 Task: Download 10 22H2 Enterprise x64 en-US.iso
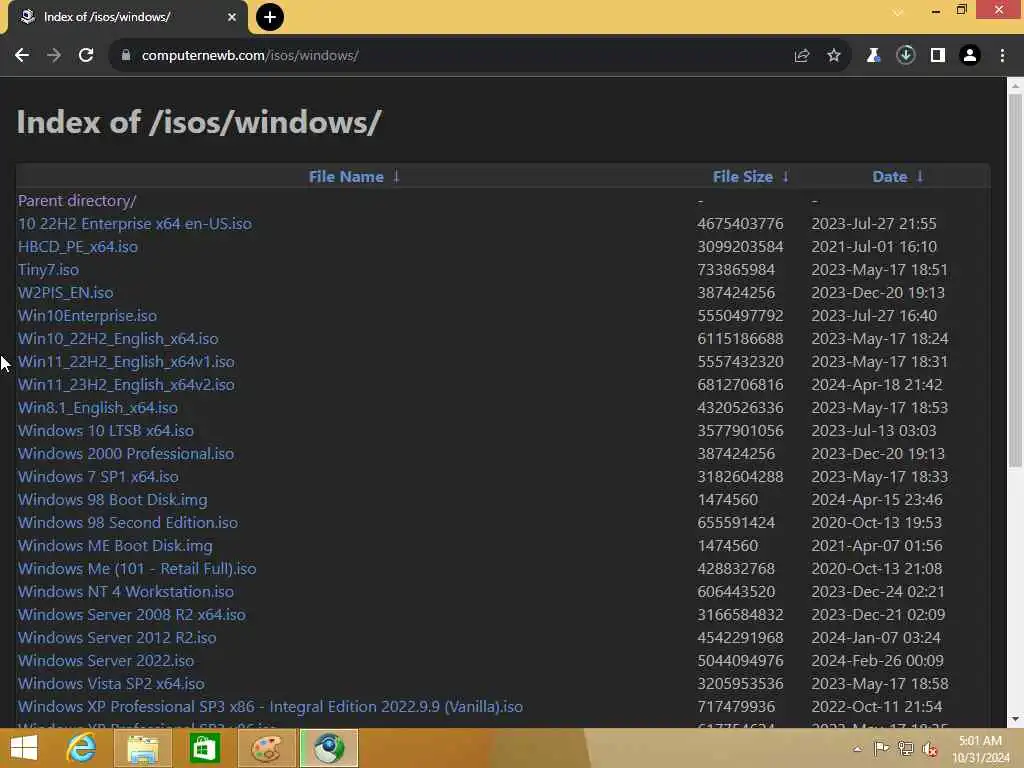[135, 223]
